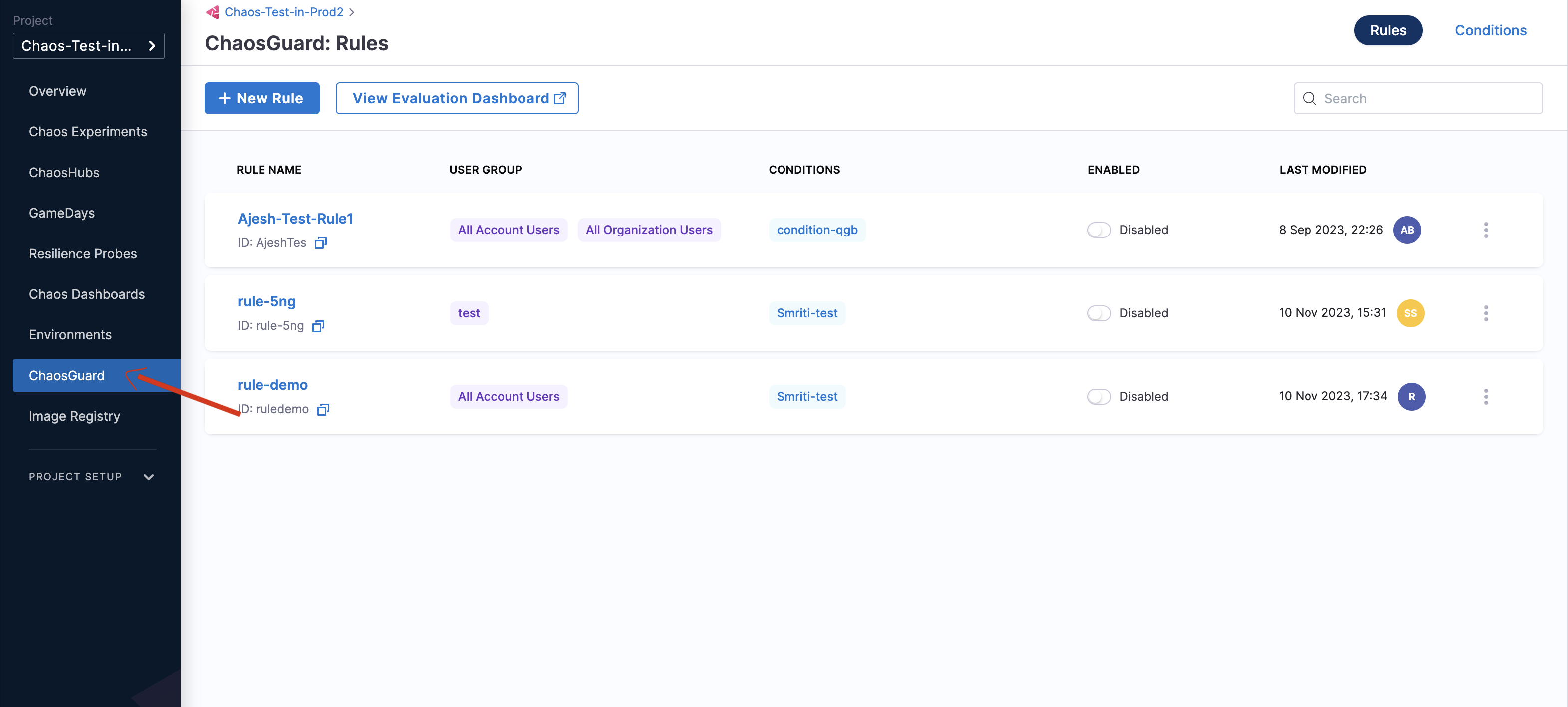The height and width of the screenshot is (707, 1568).
Task: Enable the rule-5ng rule switch
Action: (1099, 313)
